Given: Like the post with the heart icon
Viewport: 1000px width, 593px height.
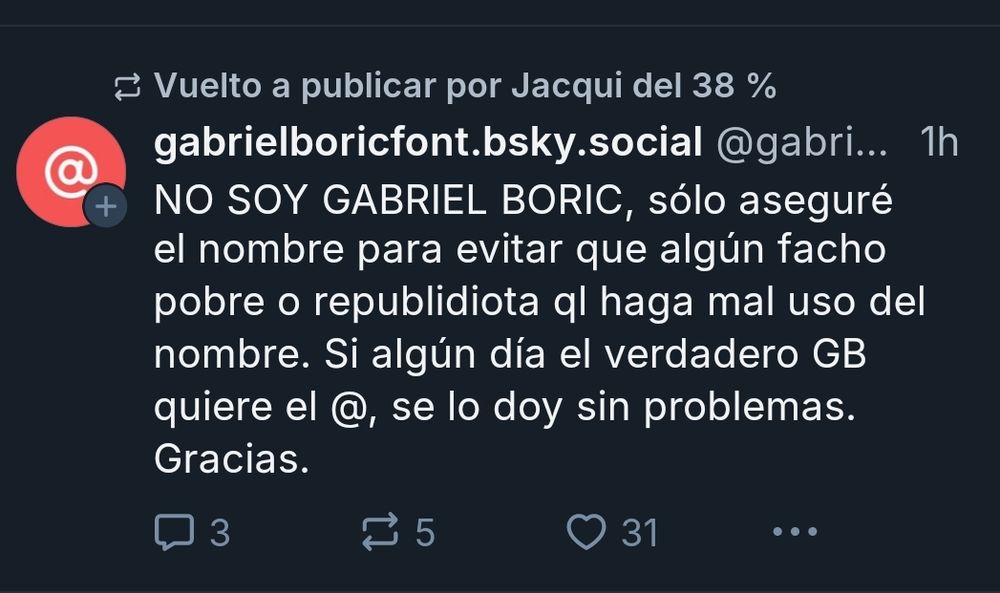Looking at the screenshot, I should [x=586, y=531].
